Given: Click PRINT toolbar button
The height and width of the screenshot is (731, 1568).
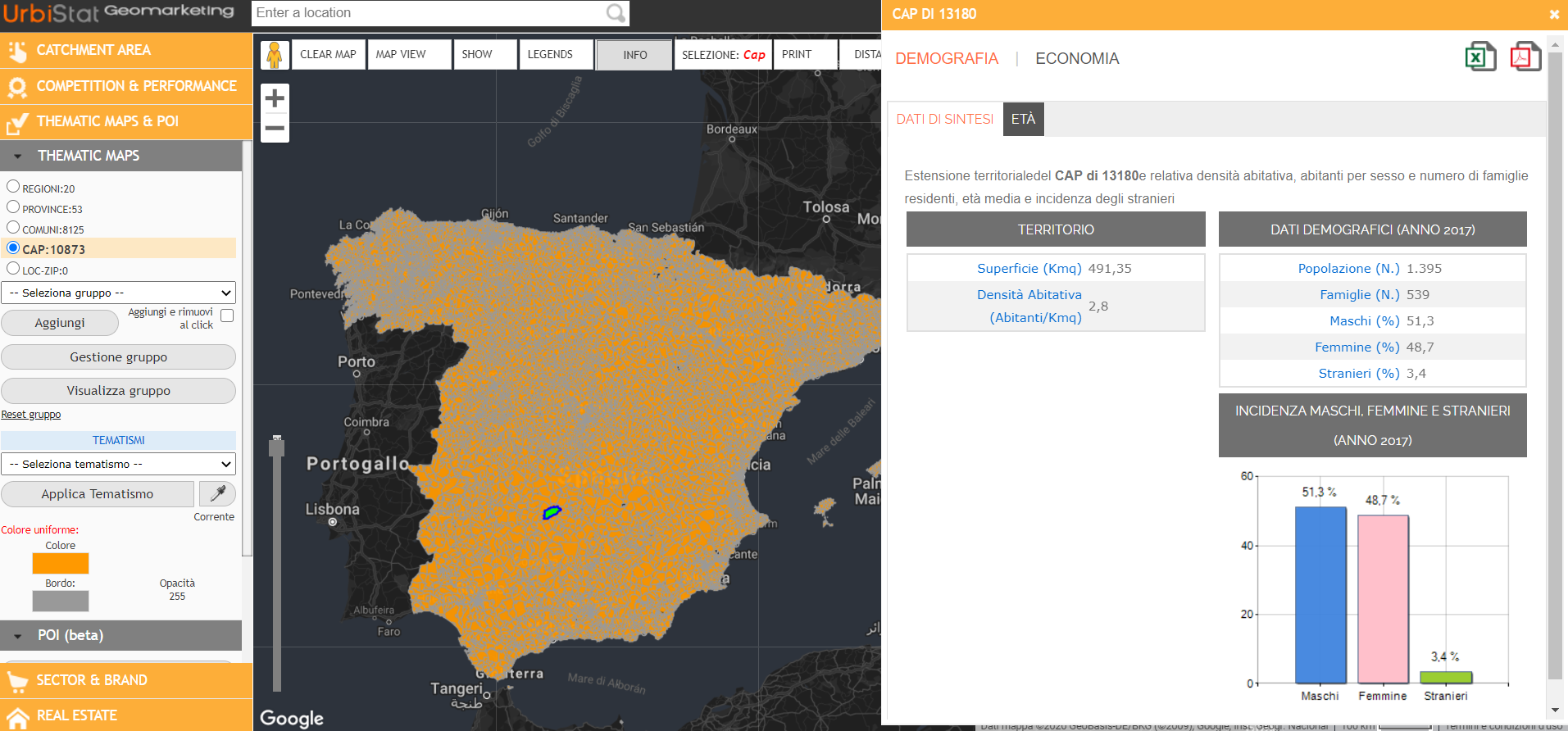Looking at the screenshot, I should [x=805, y=55].
